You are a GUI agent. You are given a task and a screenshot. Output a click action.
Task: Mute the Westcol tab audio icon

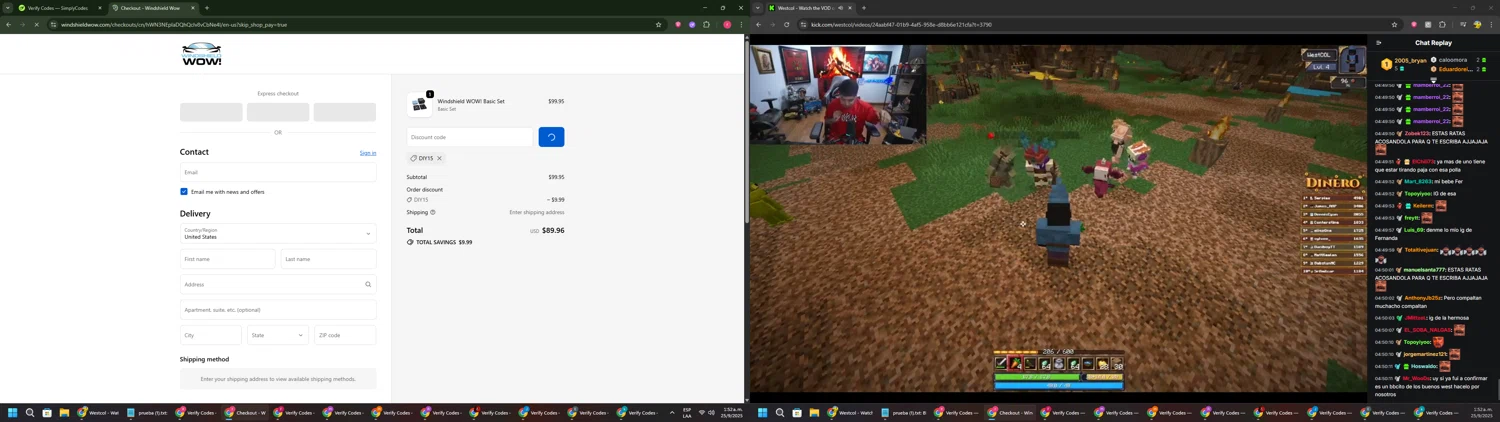pyautogui.click(x=840, y=8)
